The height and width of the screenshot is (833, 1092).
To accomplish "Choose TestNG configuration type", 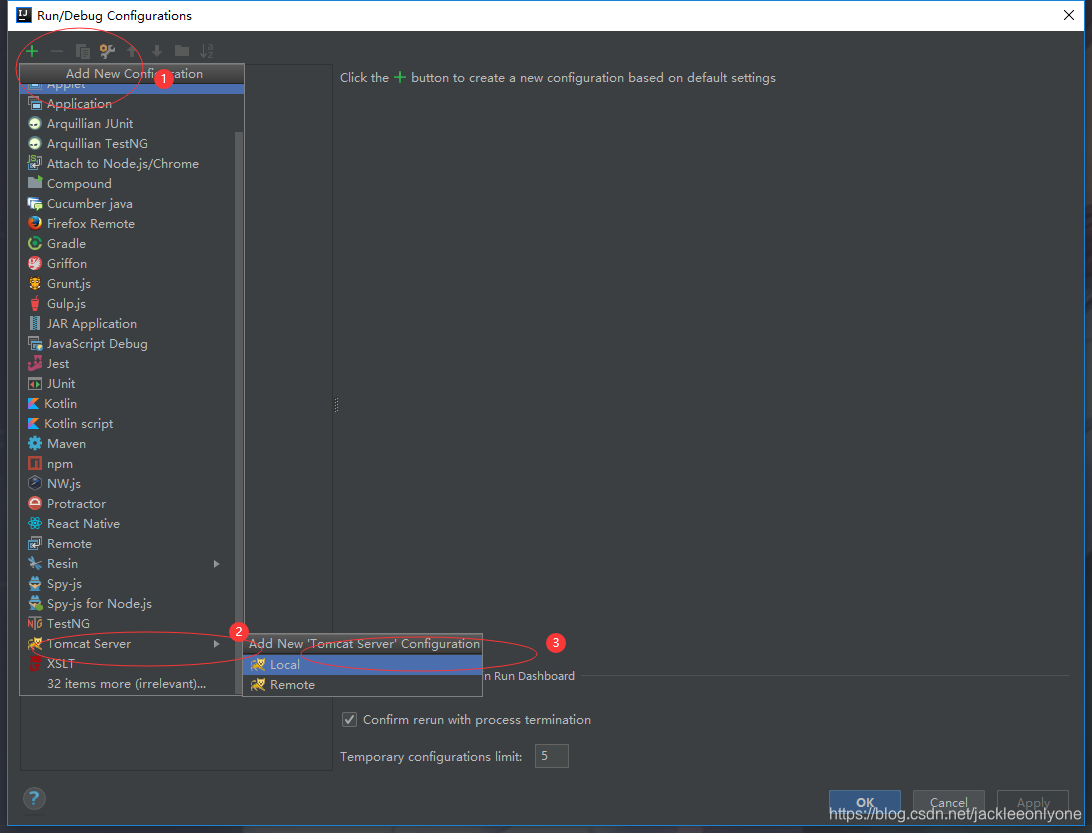I will coord(128,624).
